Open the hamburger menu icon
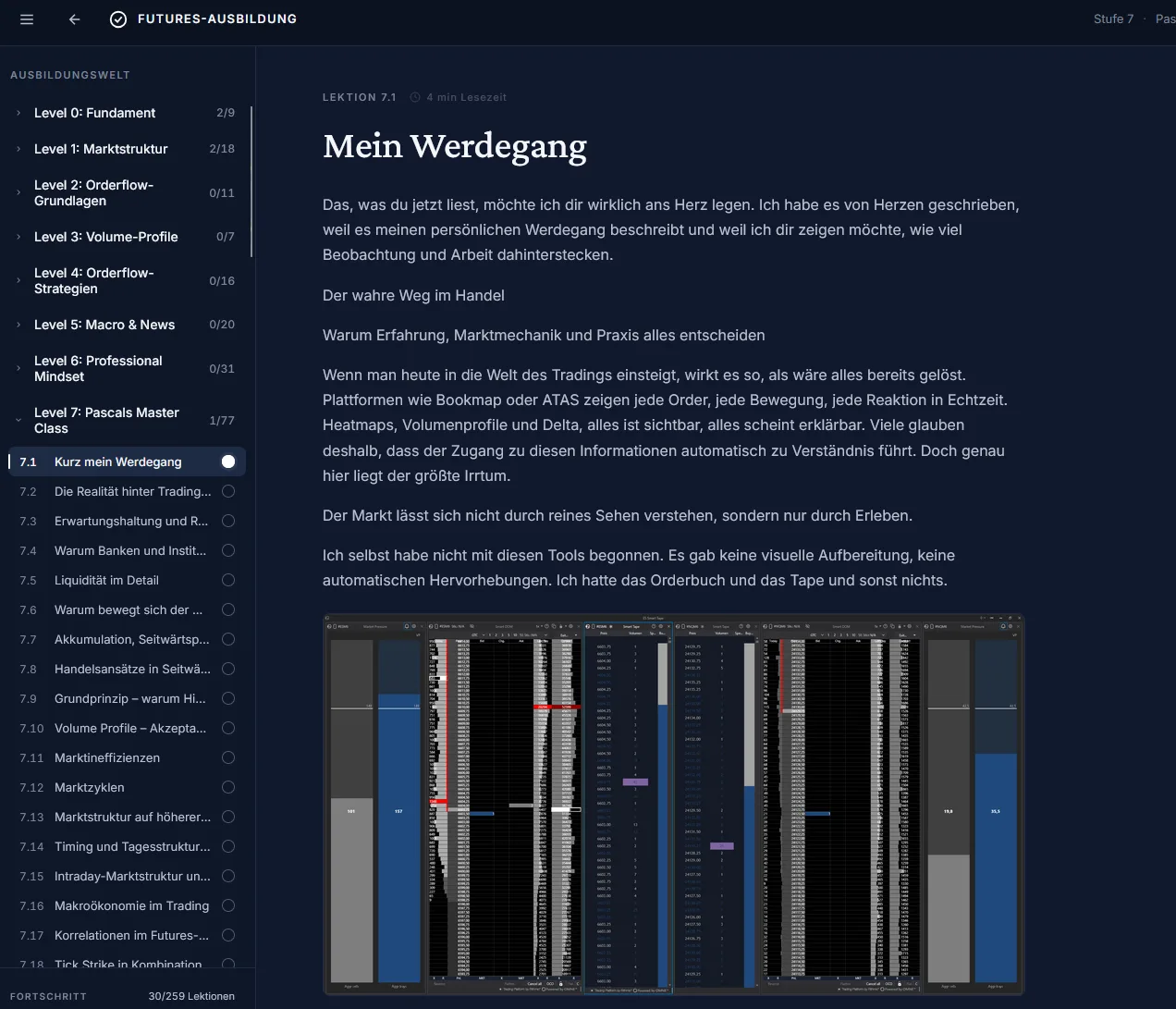1176x1009 pixels. (x=27, y=19)
